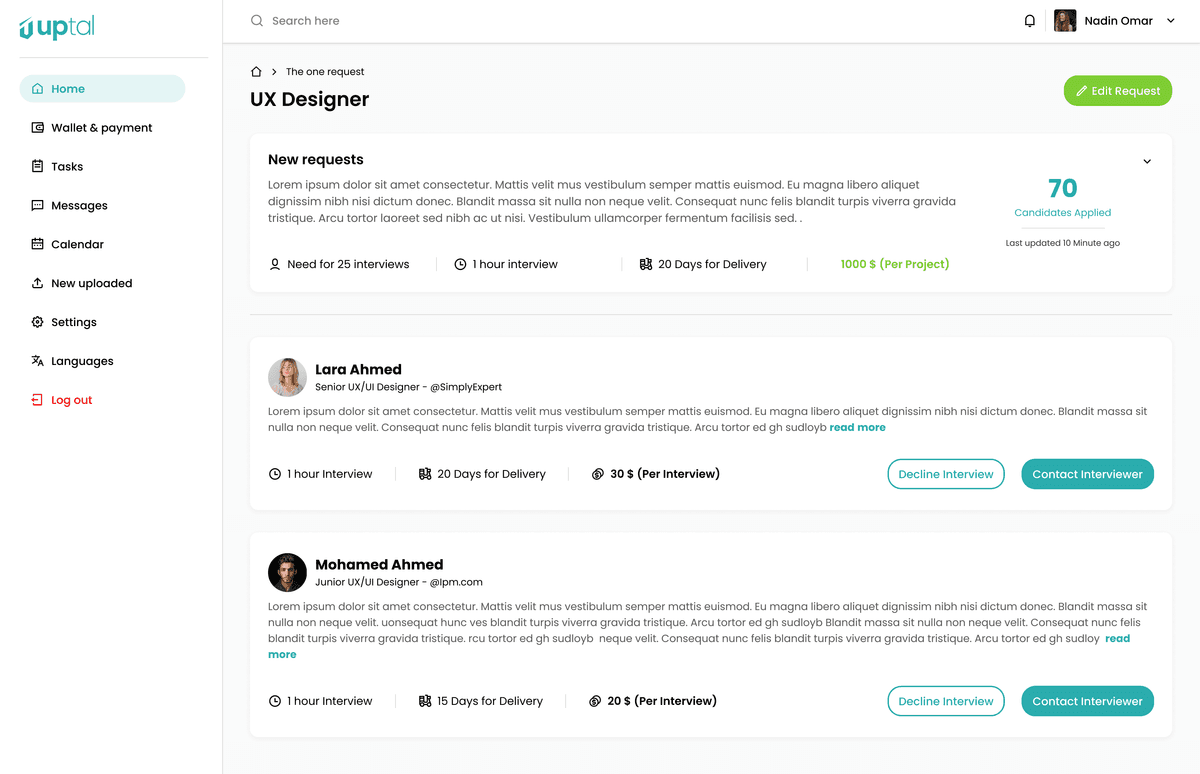This screenshot has width=1200, height=774.
Task: Open the Wallet & payment section
Action: (101, 127)
